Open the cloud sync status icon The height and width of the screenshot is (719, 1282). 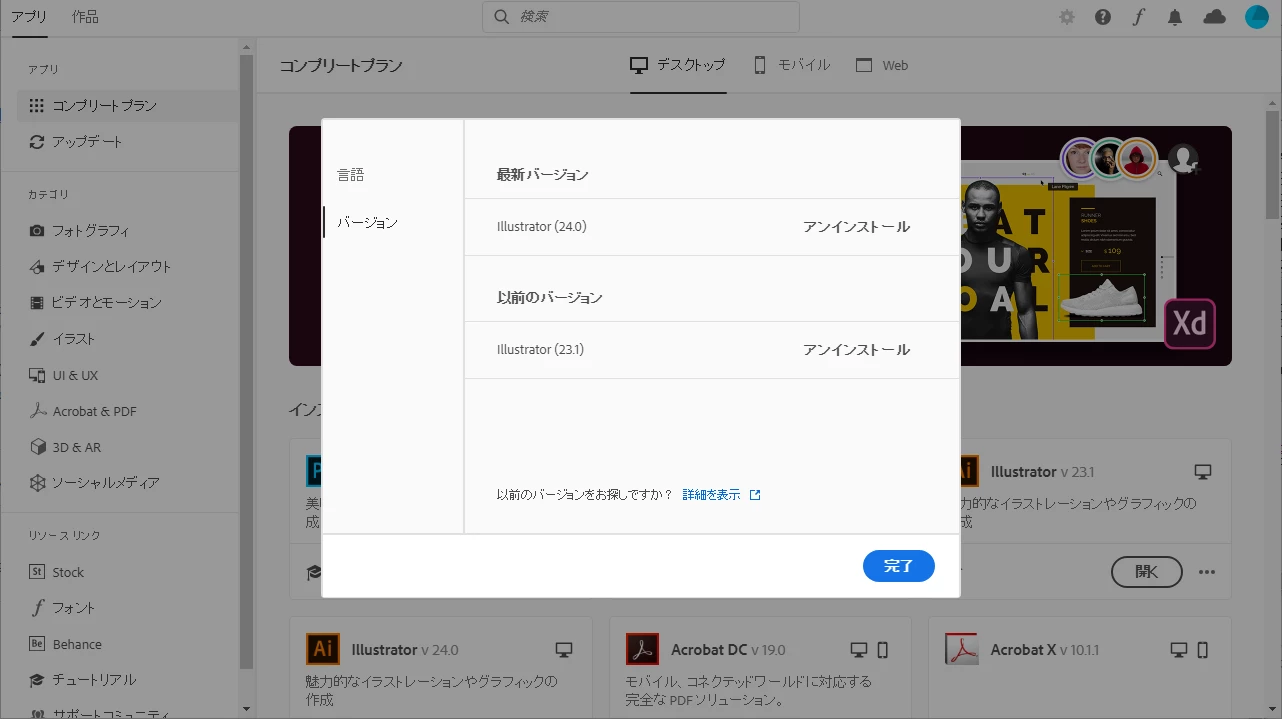pyautogui.click(x=1214, y=17)
